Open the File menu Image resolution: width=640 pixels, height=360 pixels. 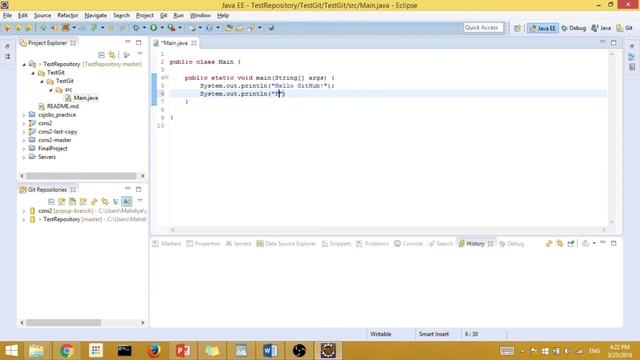coord(7,16)
